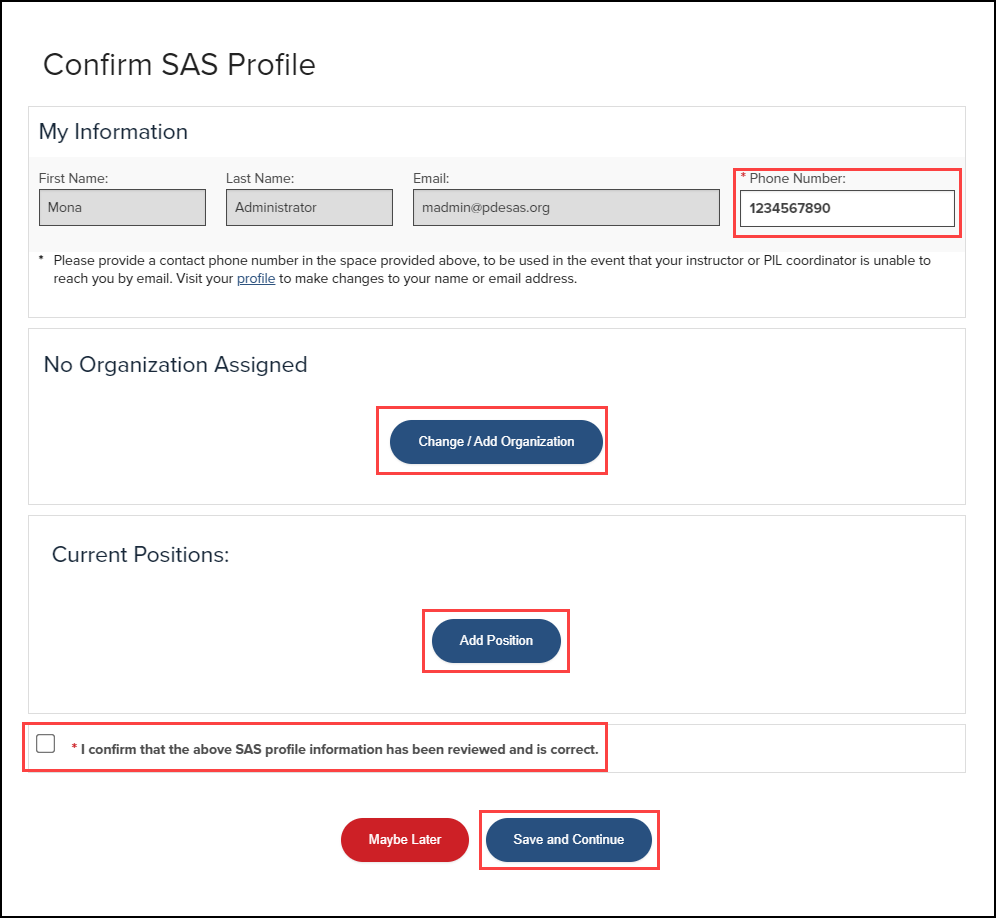The width and height of the screenshot is (996, 918).
Task: Open your profile via the profile link
Action: point(255,278)
